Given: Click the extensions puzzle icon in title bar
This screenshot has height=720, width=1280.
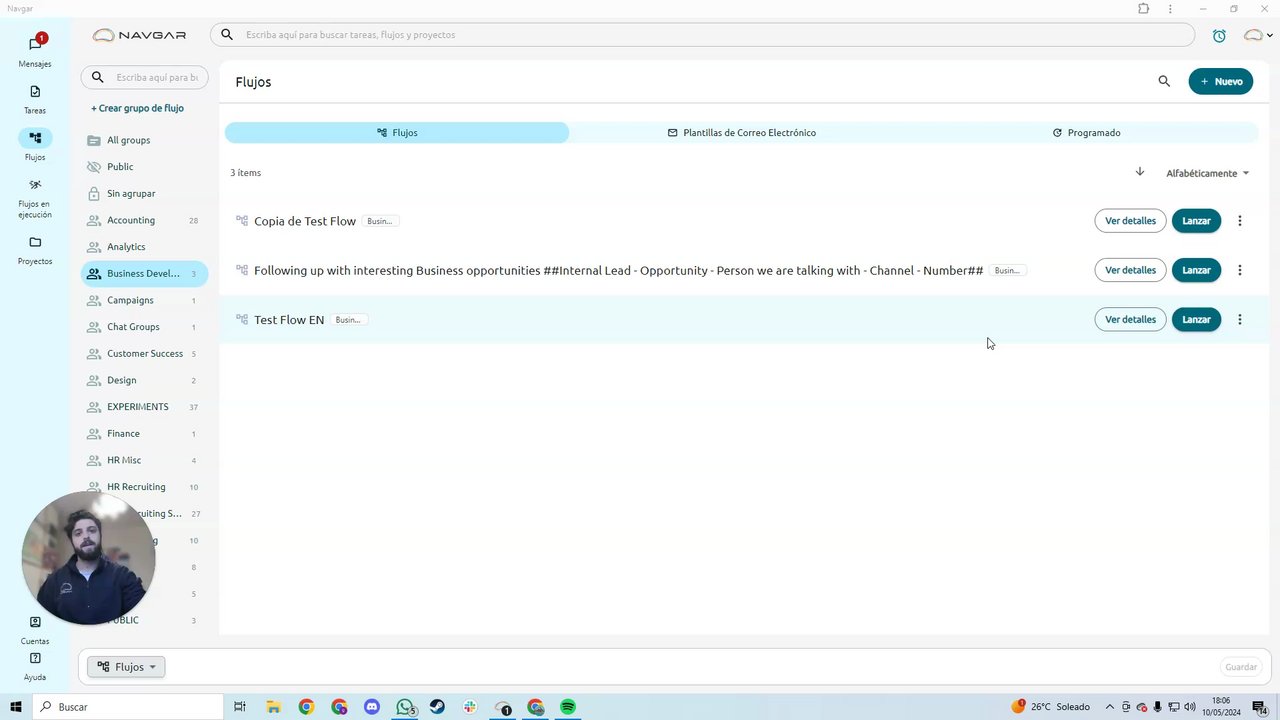Looking at the screenshot, I should [x=1143, y=9].
